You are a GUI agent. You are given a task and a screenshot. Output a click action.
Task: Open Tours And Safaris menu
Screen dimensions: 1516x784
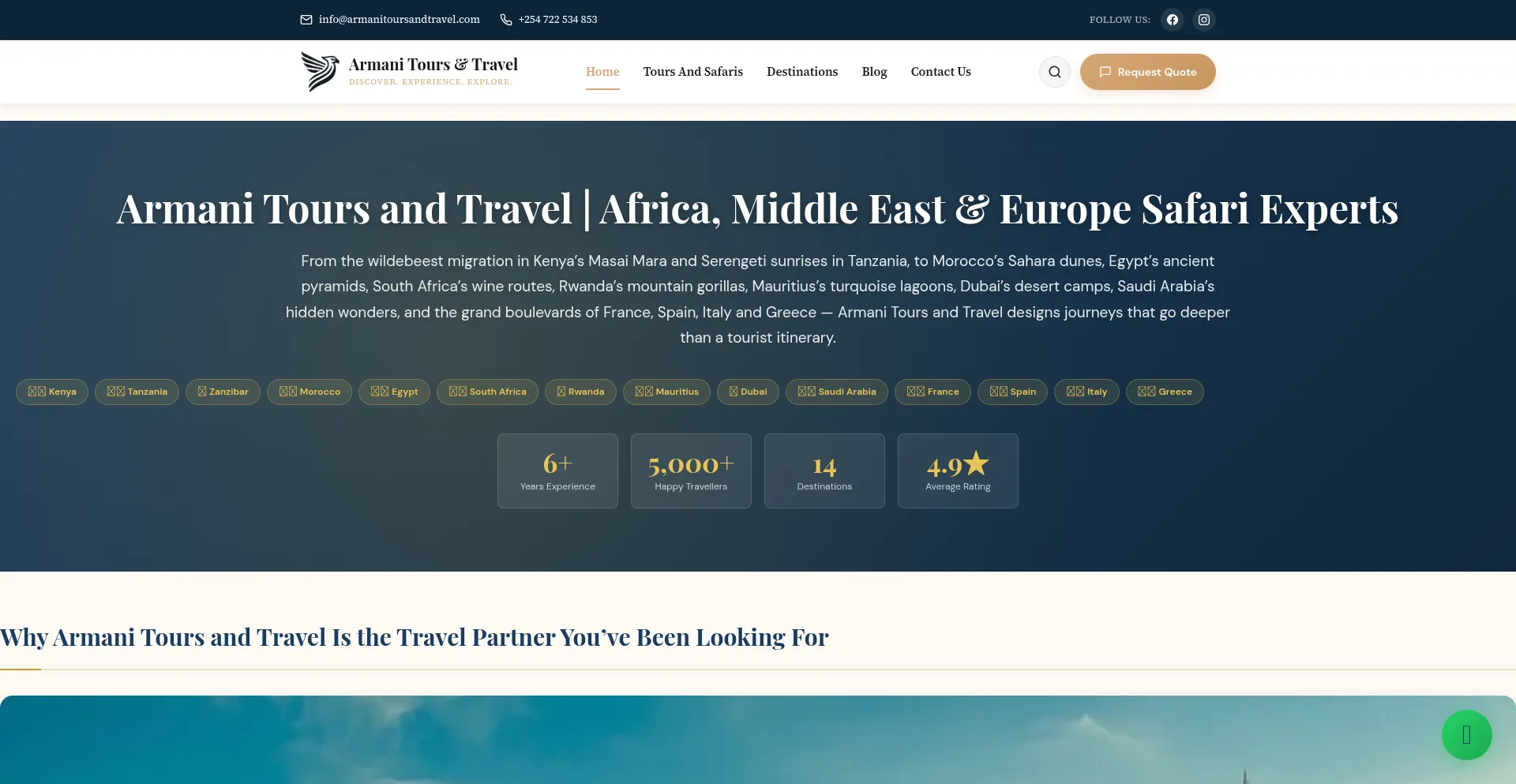pos(693,72)
